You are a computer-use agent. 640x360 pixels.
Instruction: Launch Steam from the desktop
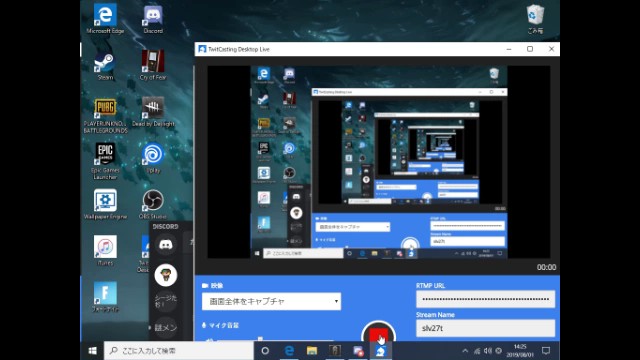coord(105,66)
